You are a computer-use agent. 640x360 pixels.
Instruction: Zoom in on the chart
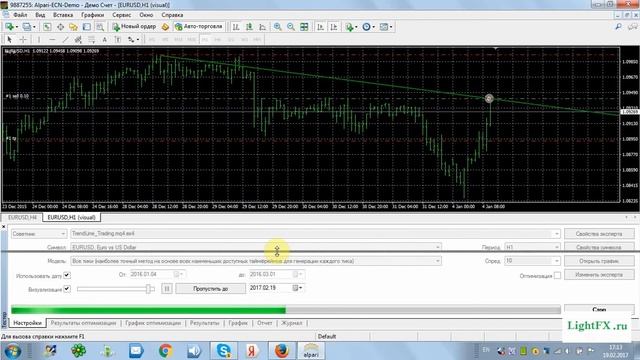point(278,27)
